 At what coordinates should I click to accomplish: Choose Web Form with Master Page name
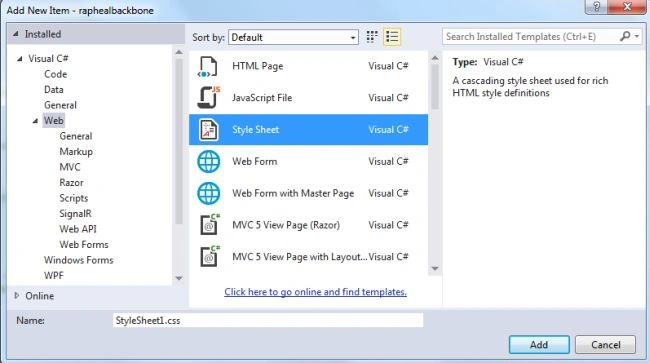point(293,194)
